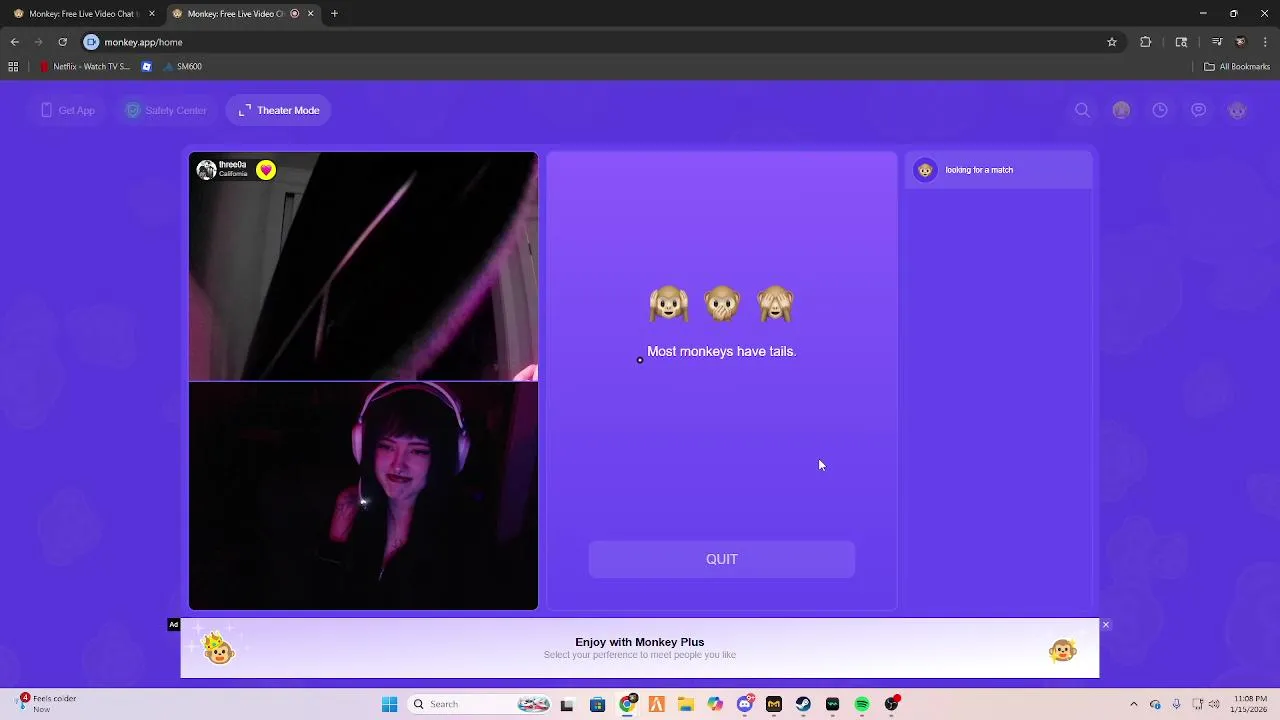Open the Netflix bookmark
Image resolution: width=1280 pixels, height=720 pixels.
click(x=85, y=67)
